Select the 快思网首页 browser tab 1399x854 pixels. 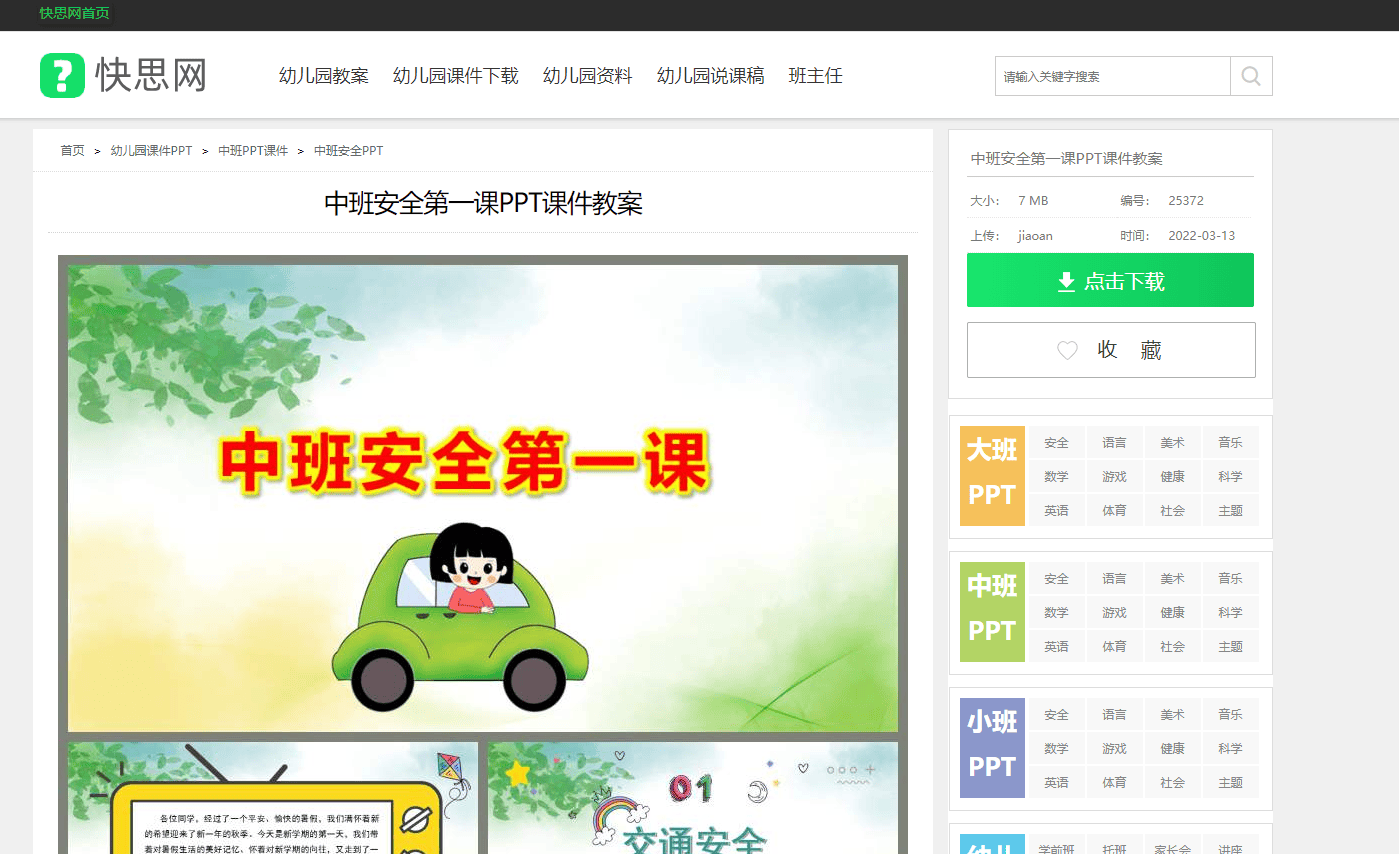tap(73, 14)
